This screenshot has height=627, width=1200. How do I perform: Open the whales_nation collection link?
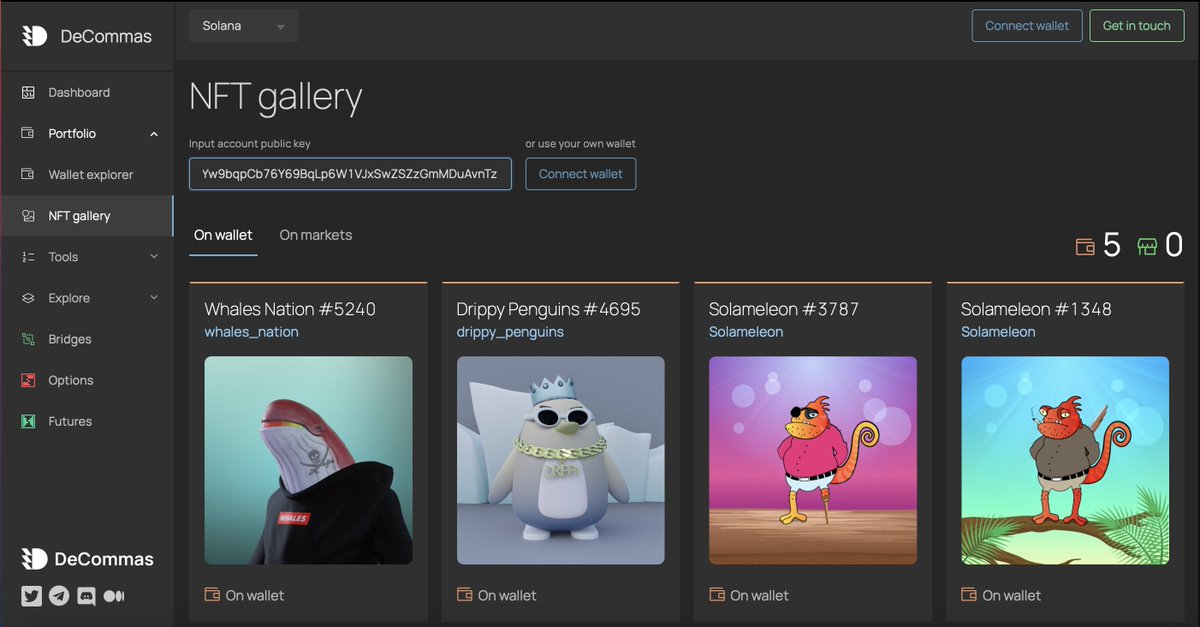pyautogui.click(x=251, y=332)
